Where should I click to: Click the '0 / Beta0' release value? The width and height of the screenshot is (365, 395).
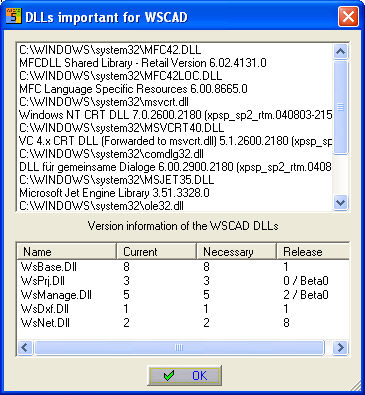pos(306,281)
